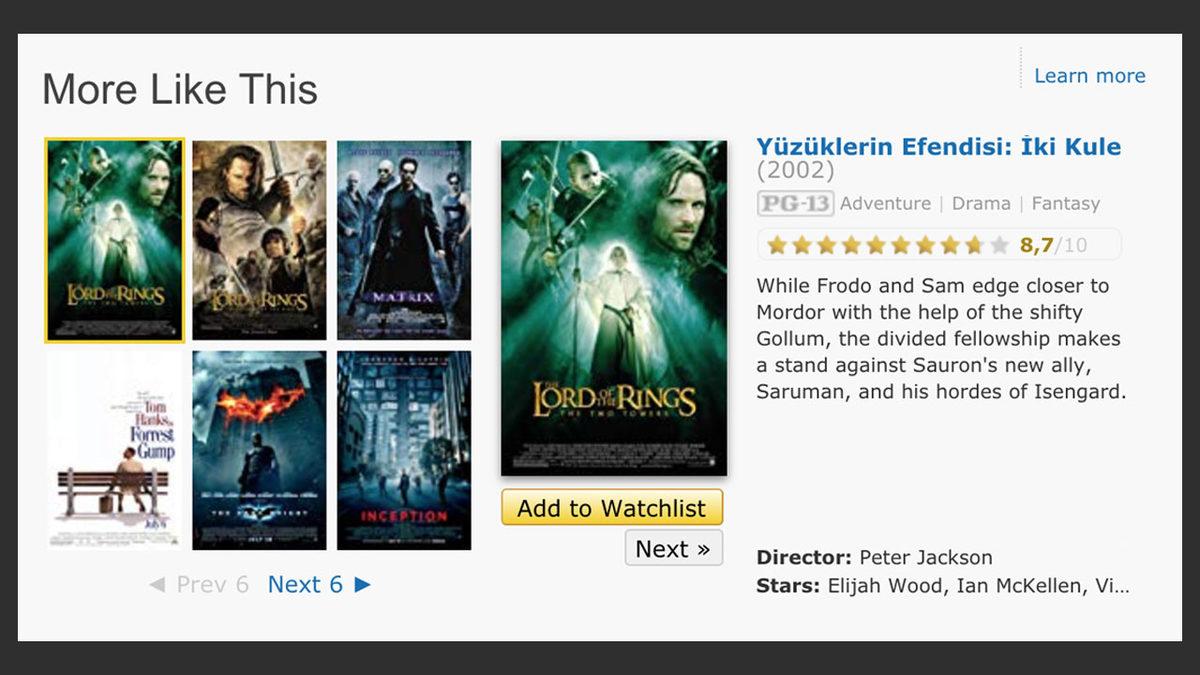Click the Add to Watchlist button
1200x675 pixels.
[611, 508]
